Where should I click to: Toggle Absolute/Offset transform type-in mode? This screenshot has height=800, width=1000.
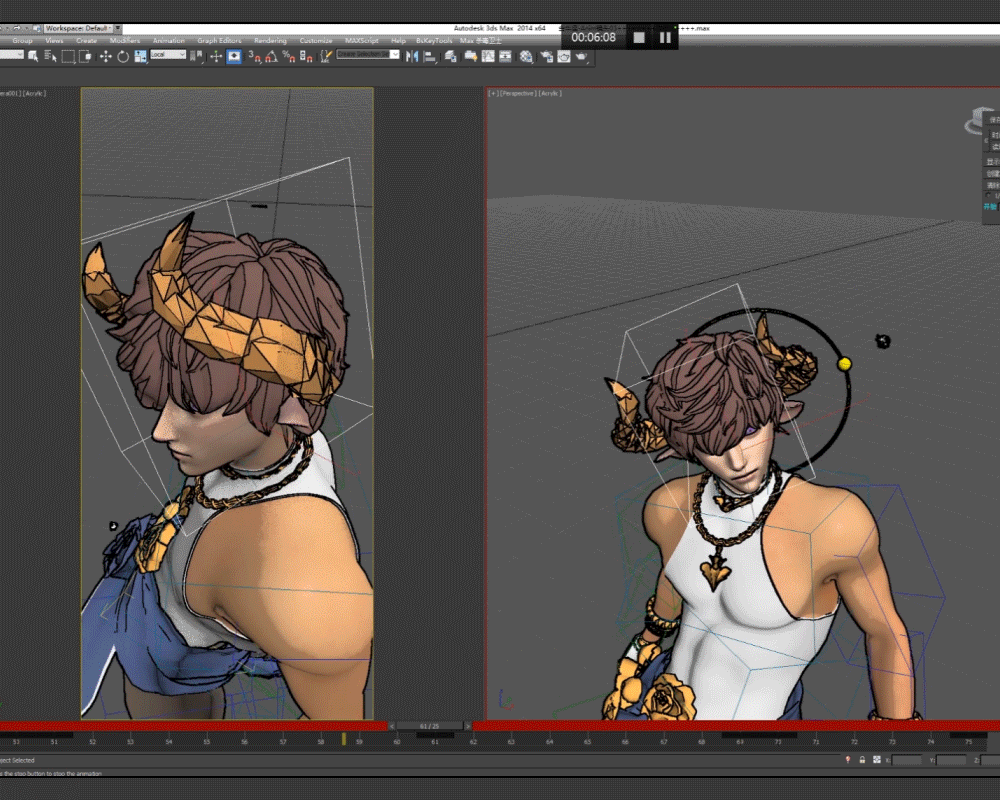[x=877, y=760]
